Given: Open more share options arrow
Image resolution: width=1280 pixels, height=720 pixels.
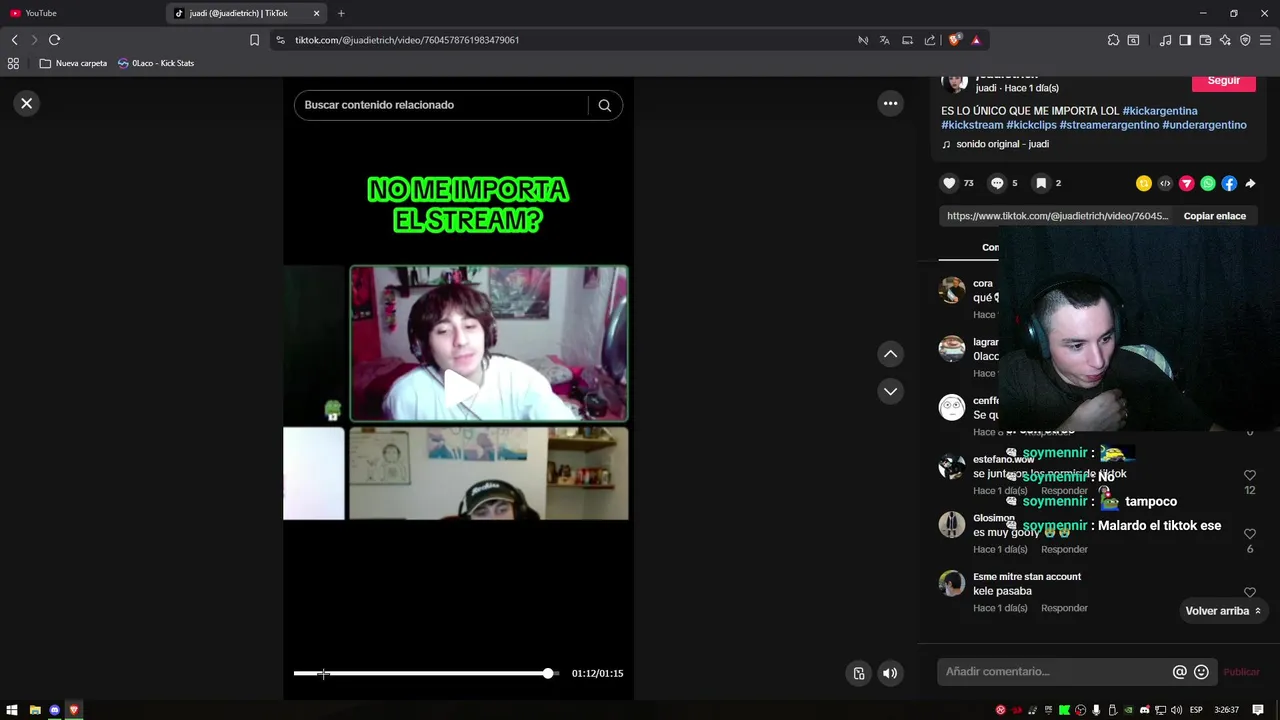Looking at the screenshot, I should [1250, 183].
